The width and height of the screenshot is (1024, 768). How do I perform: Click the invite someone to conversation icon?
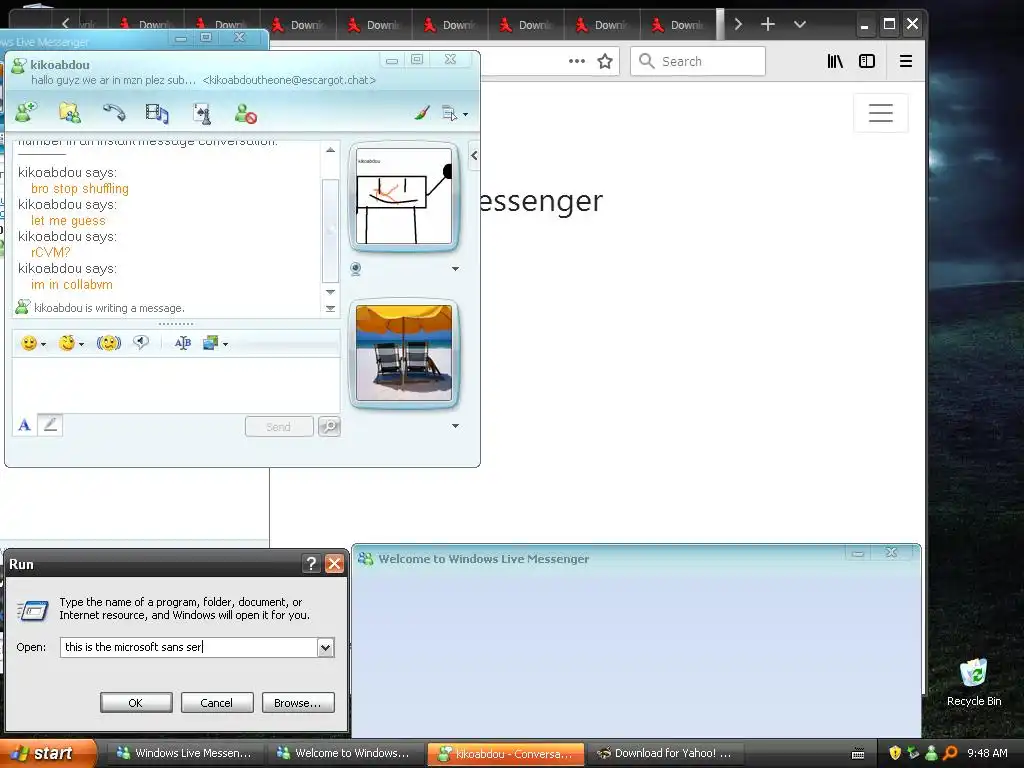point(26,113)
